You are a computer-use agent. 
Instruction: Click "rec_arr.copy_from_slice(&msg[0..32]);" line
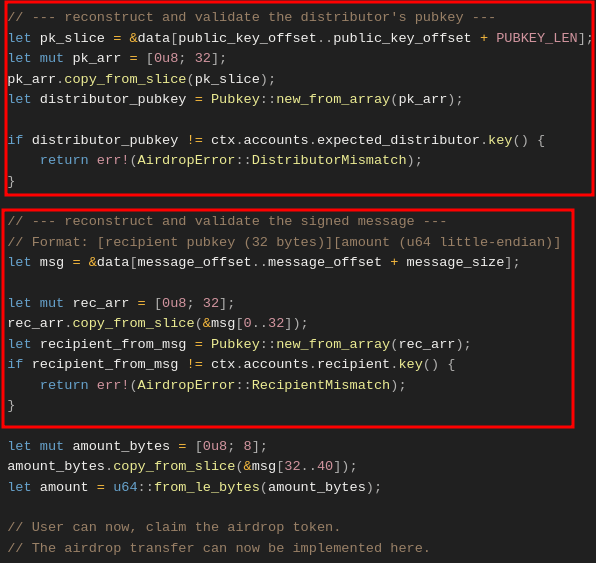(x=157, y=323)
